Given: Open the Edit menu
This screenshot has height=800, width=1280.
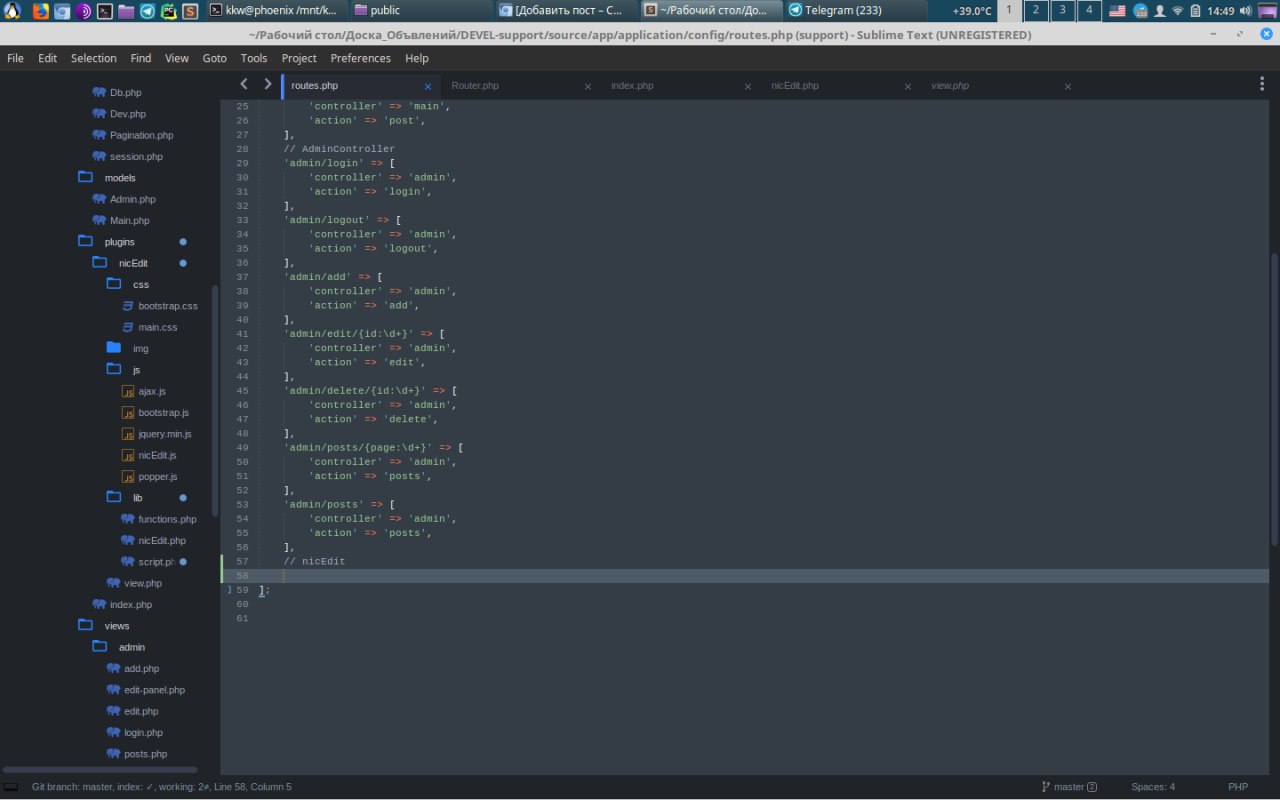Looking at the screenshot, I should (x=47, y=58).
